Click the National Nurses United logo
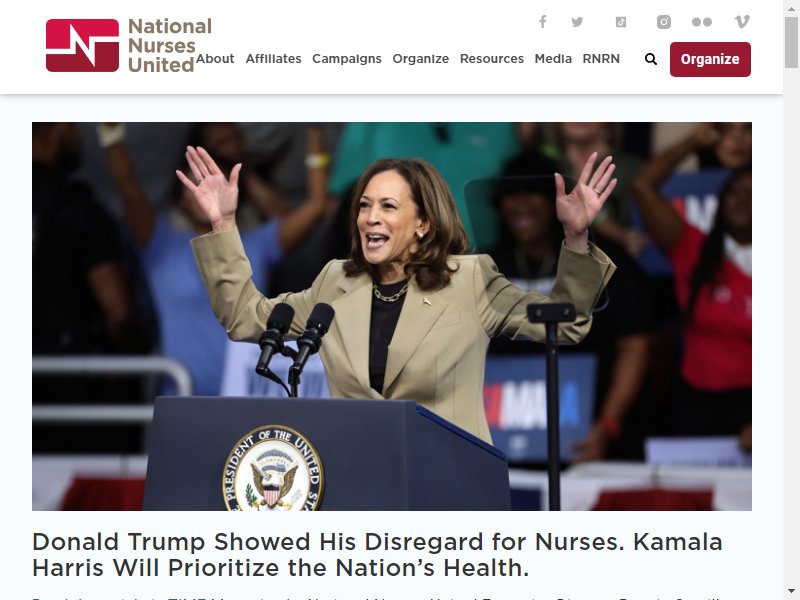The width and height of the screenshot is (800, 600). click(129, 45)
